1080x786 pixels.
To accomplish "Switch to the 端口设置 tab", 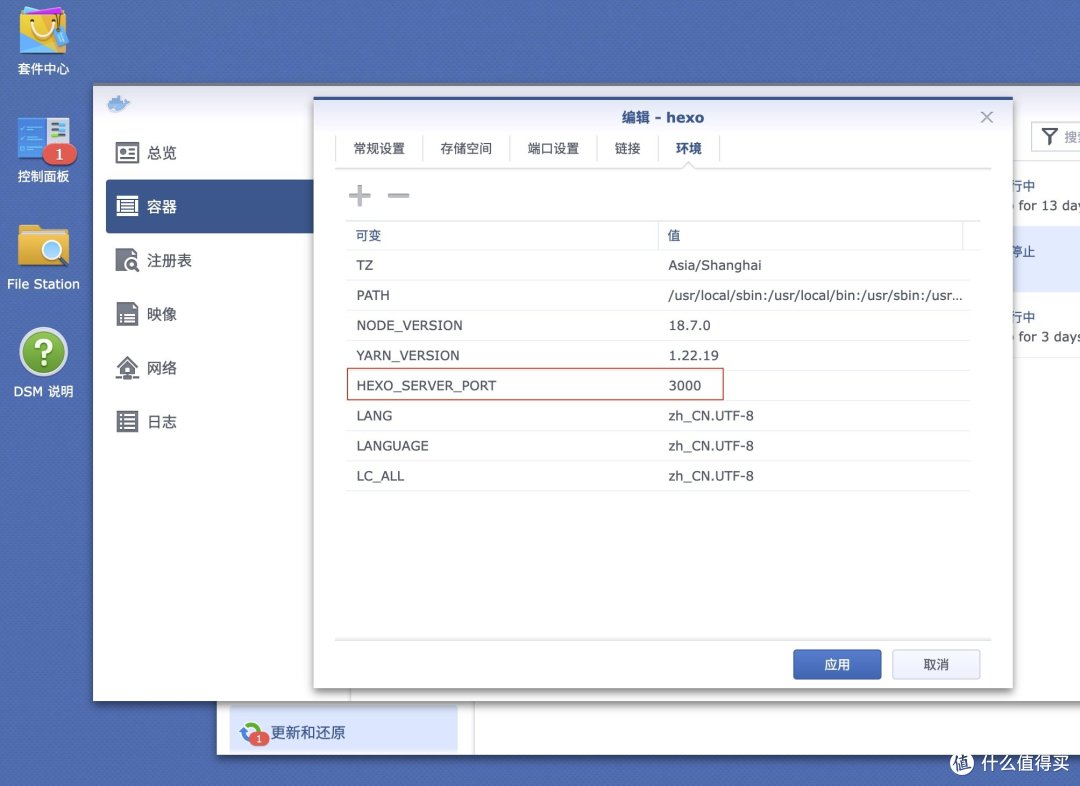I will (553, 148).
